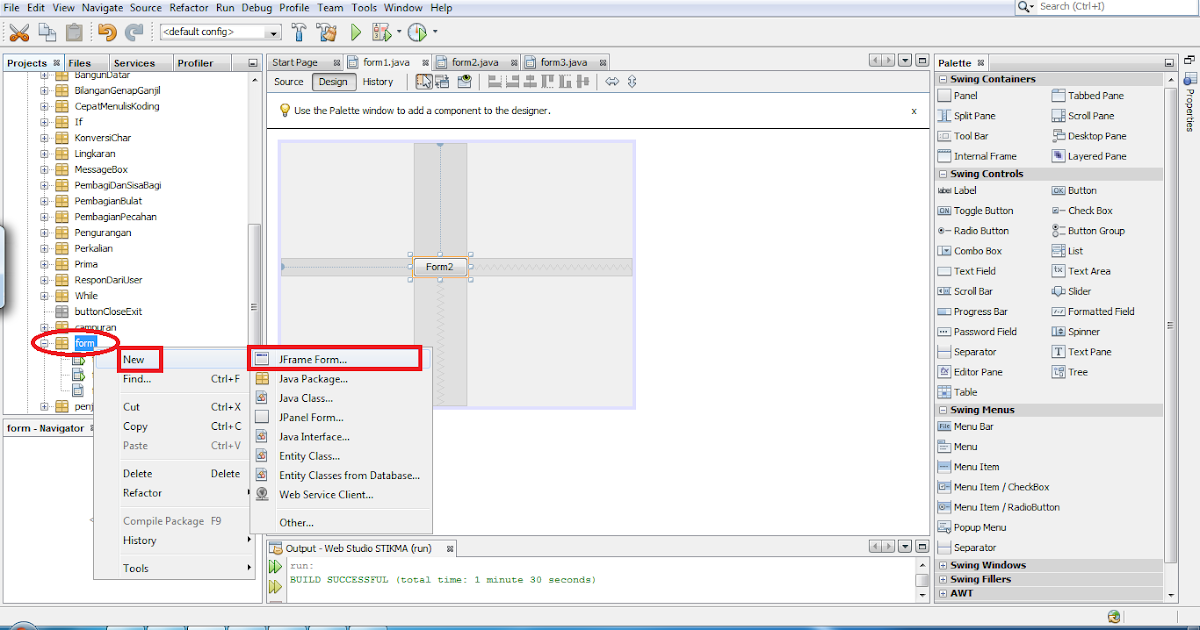This screenshot has height=630, width=1200.
Task: Click the Clean and Build hammer icon
Action: (326, 31)
